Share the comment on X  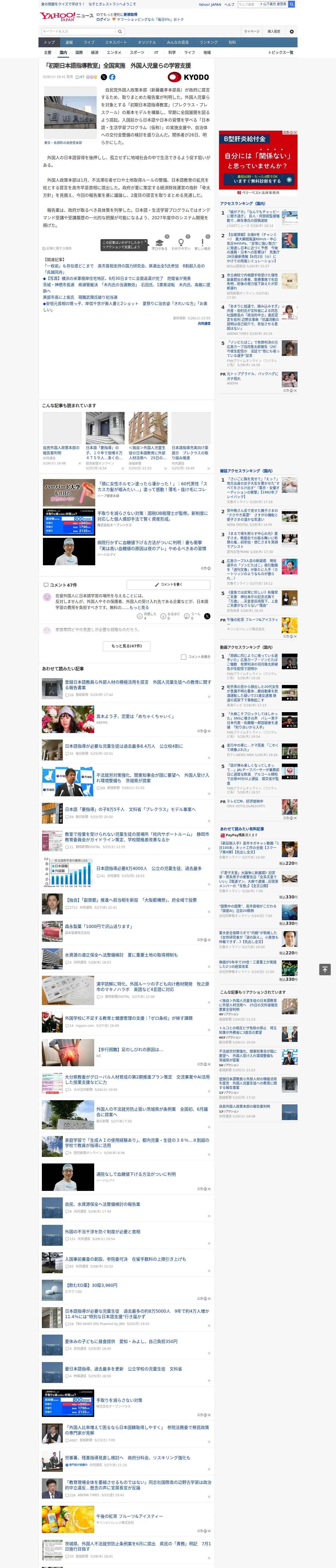tap(207, 616)
